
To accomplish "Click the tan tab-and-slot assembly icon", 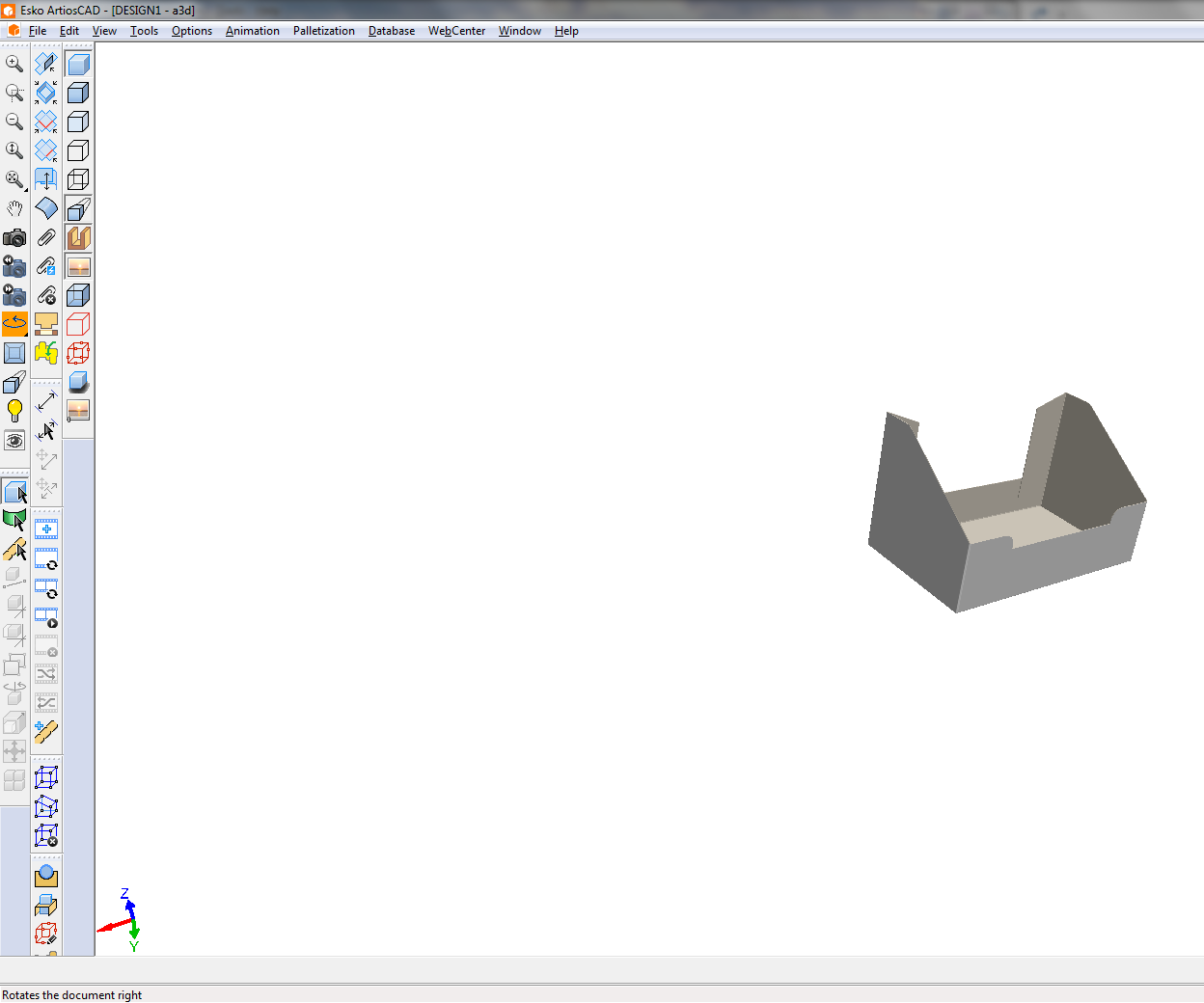I will click(x=46, y=324).
